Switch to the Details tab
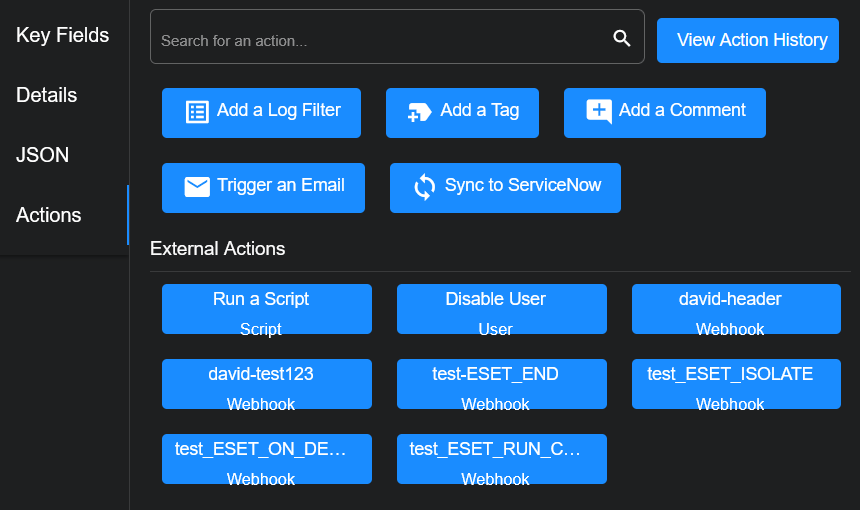The width and height of the screenshot is (860, 510). tap(47, 96)
